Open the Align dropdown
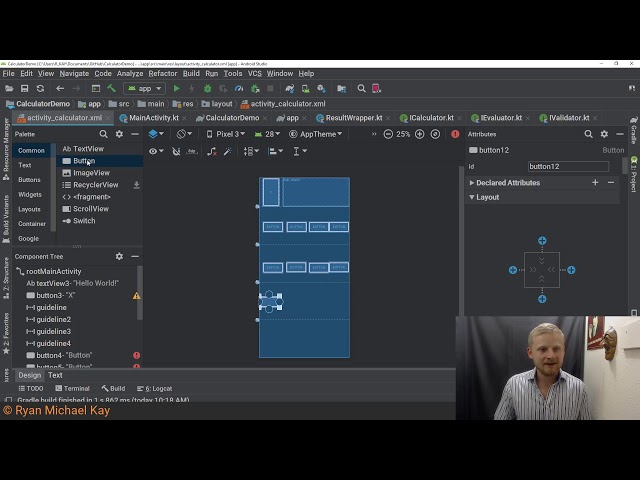This screenshot has height=480, width=640. pyautogui.click(x=275, y=151)
